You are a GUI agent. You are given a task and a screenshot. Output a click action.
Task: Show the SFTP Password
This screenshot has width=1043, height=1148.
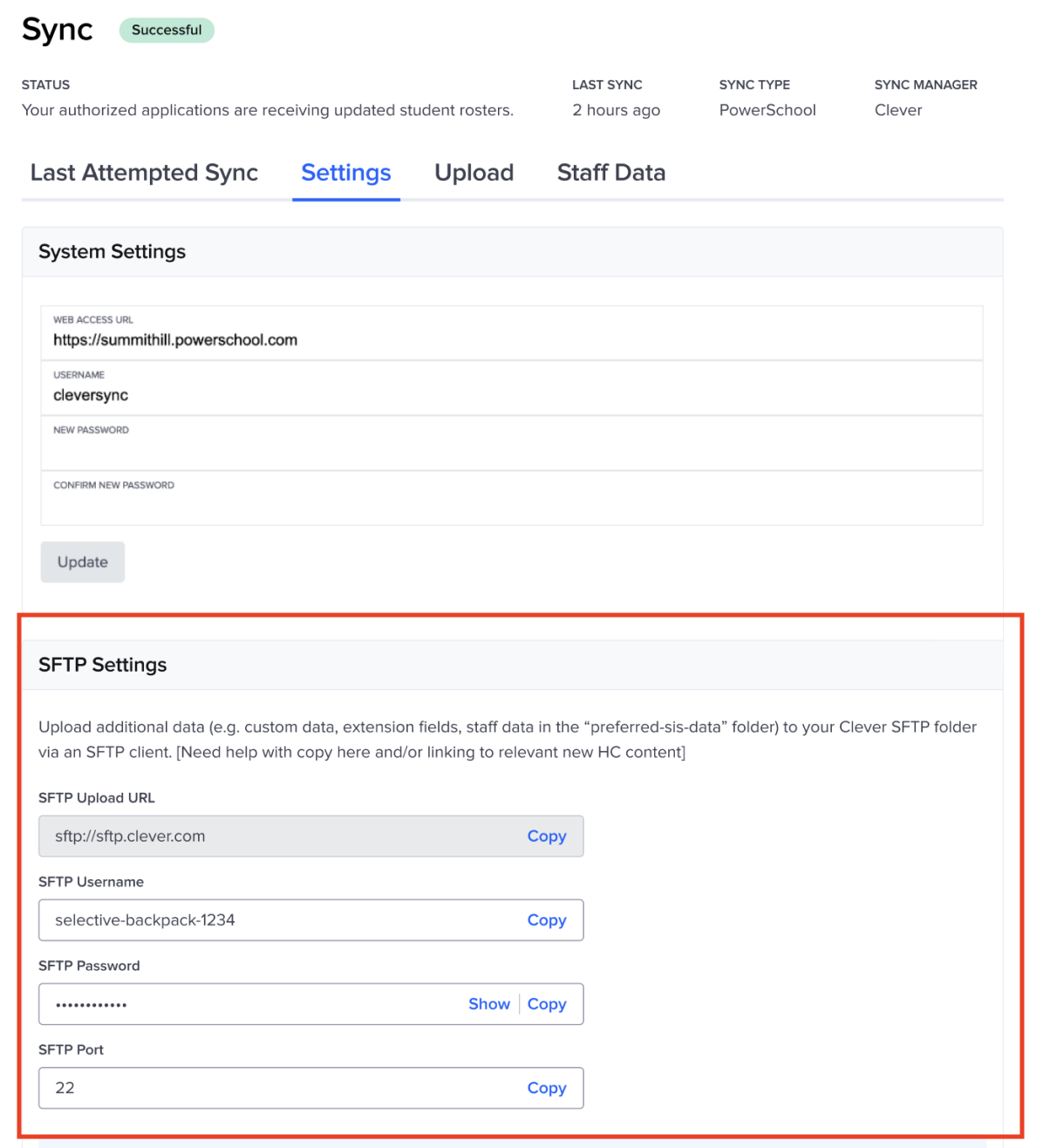[488, 1004]
